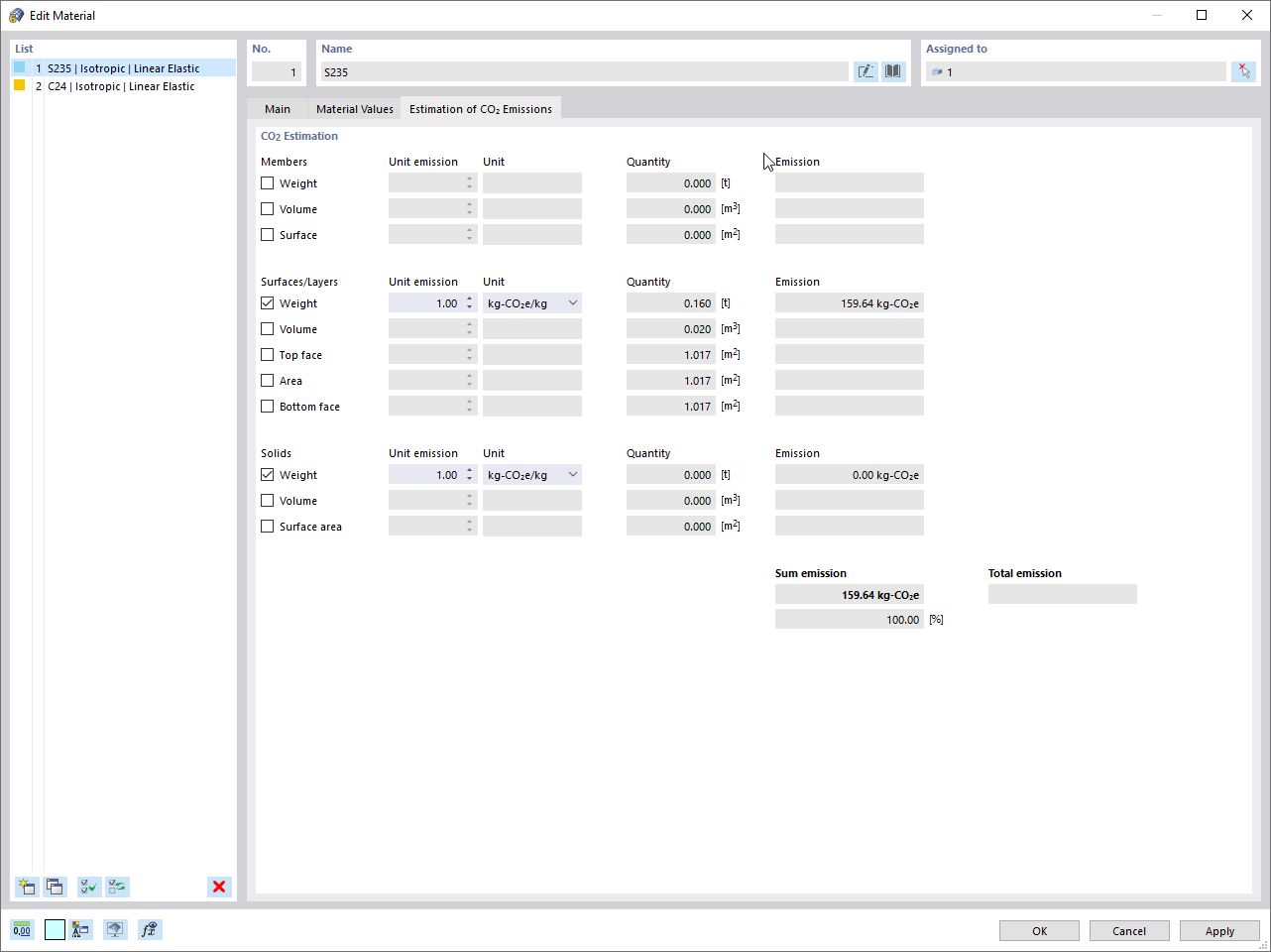This screenshot has height=952, width=1271.
Task: Open the formula fx viewer icon
Action: coord(150,929)
